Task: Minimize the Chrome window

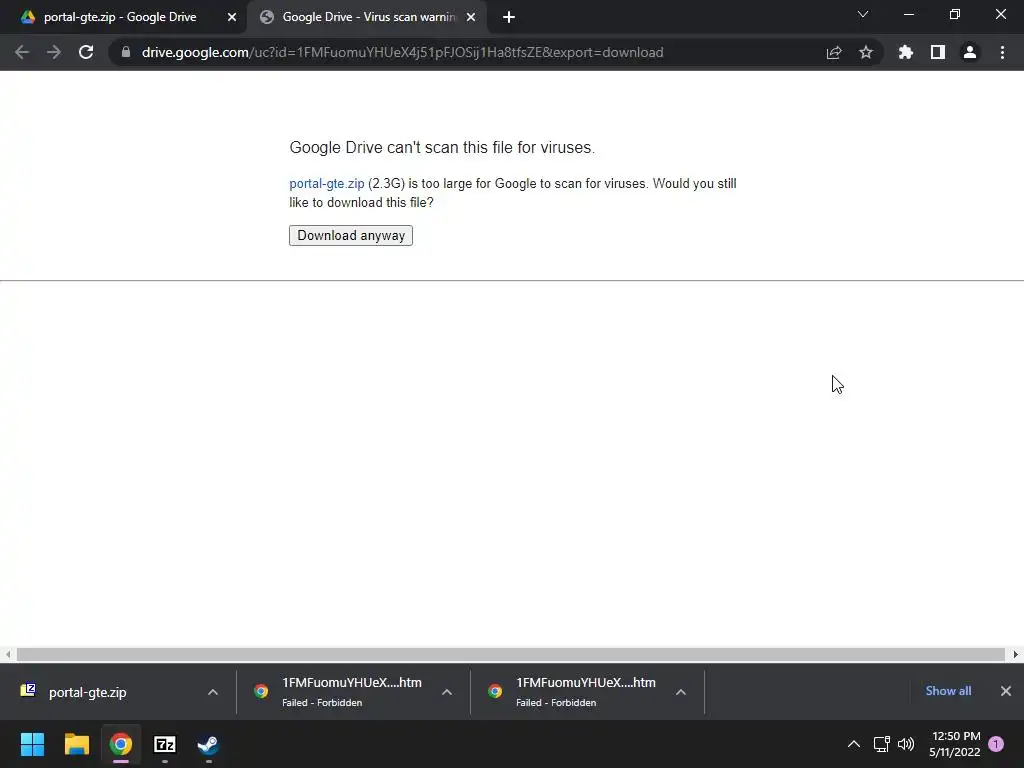Action: click(x=908, y=14)
